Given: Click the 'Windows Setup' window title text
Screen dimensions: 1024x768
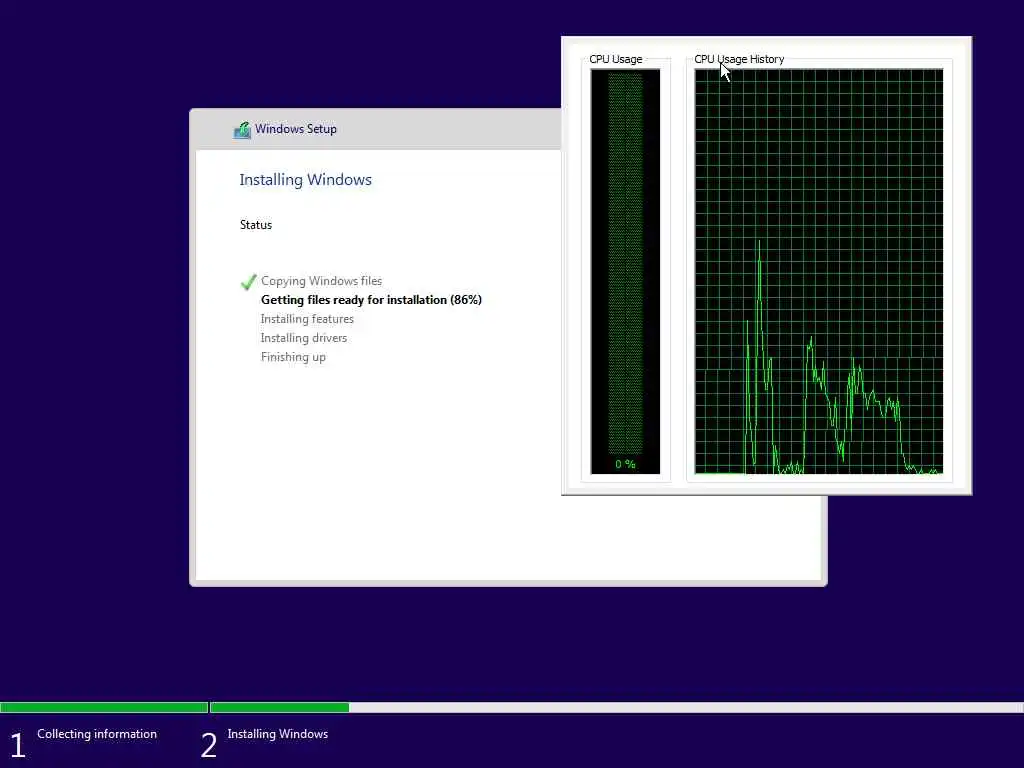Looking at the screenshot, I should [295, 129].
